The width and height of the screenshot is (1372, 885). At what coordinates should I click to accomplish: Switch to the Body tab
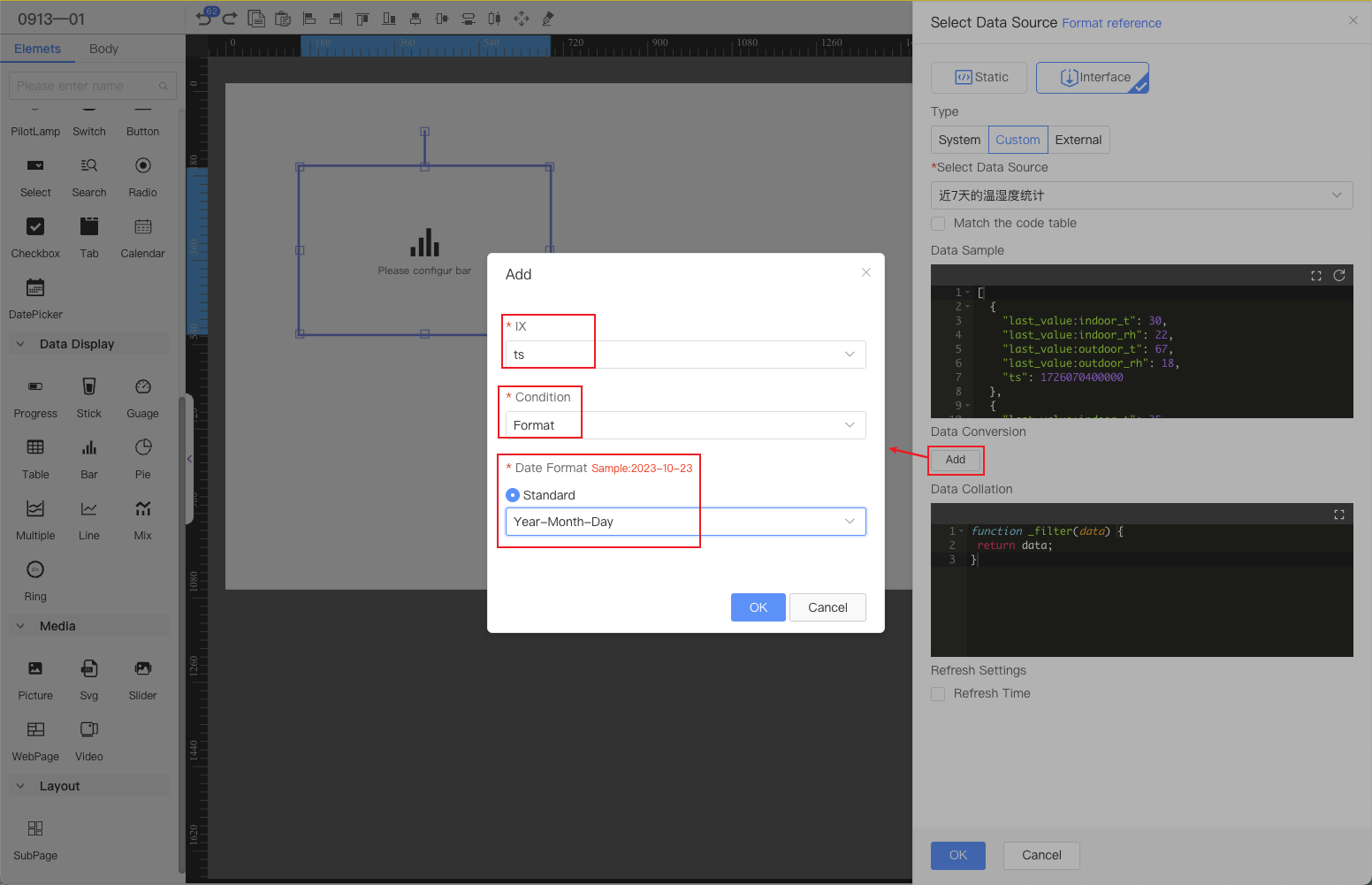coord(103,49)
